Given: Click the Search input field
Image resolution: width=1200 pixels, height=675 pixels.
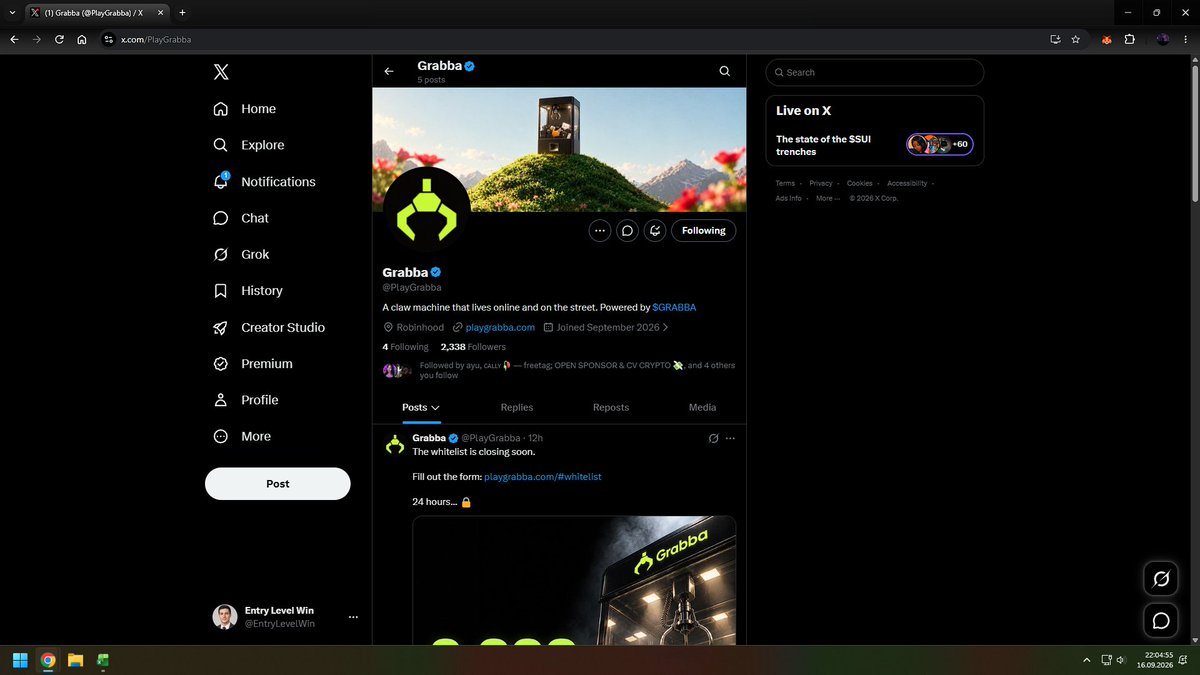Looking at the screenshot, I should click(x=875, y=72).
